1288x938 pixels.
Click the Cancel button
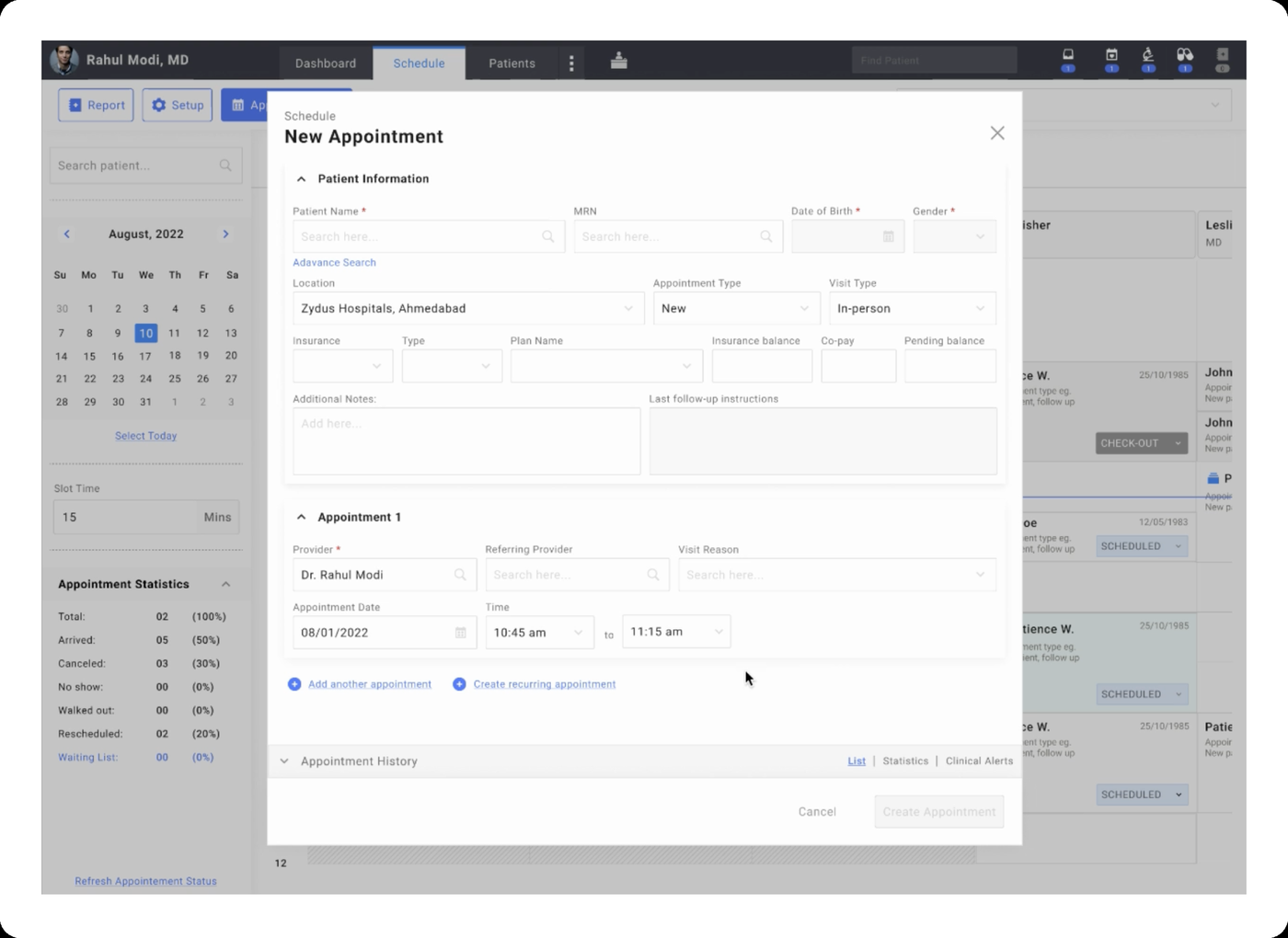817,812
